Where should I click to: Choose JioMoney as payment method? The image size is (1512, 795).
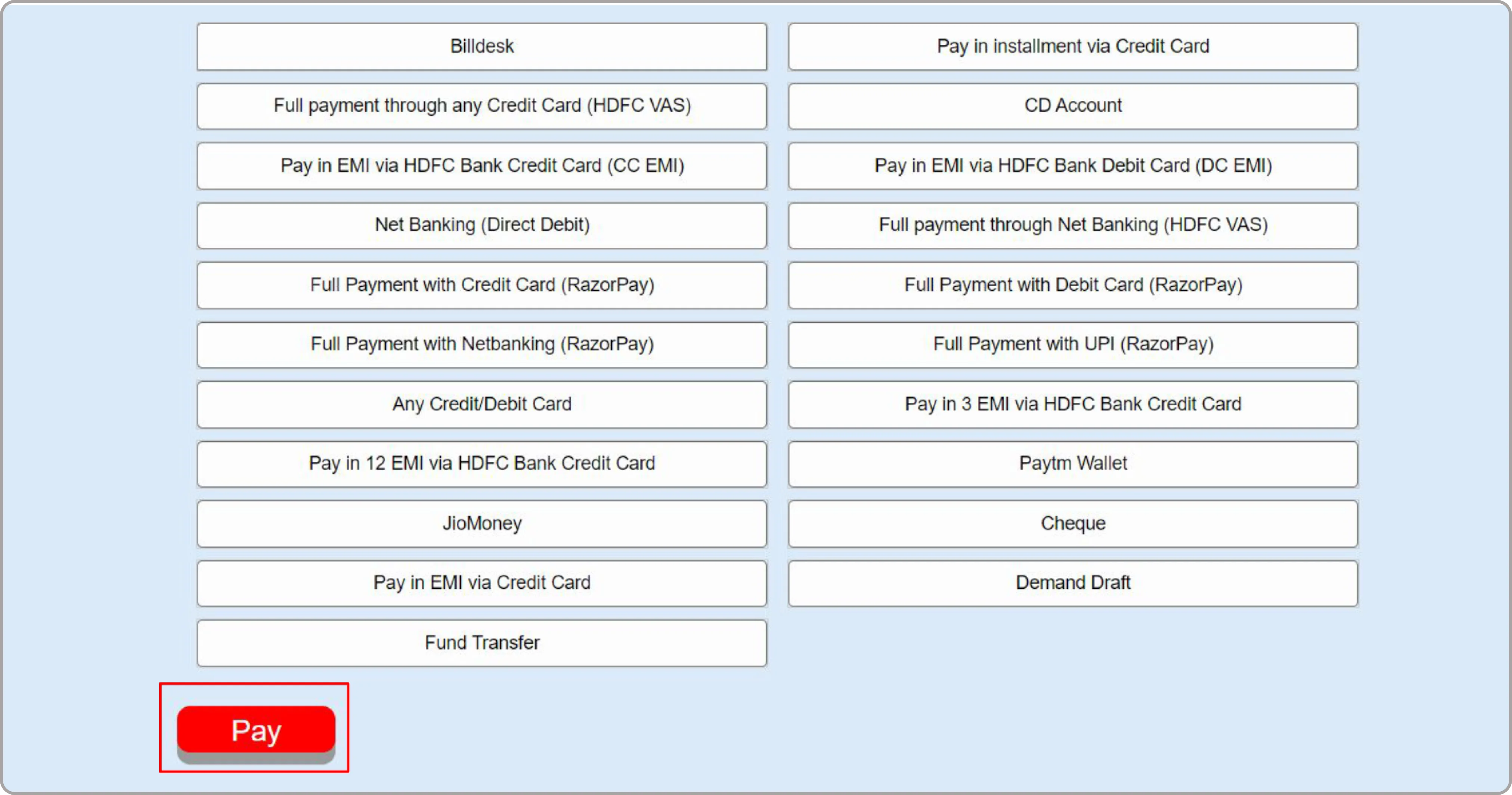tap(482, 524)
